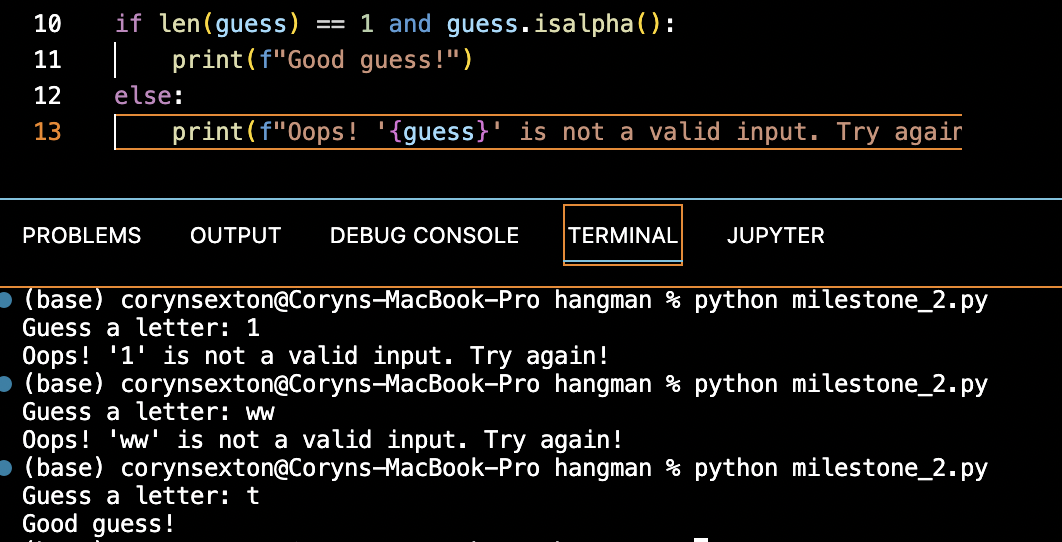
Task: Click the third python milestone_2.py command line
Action: click(505, 468)
